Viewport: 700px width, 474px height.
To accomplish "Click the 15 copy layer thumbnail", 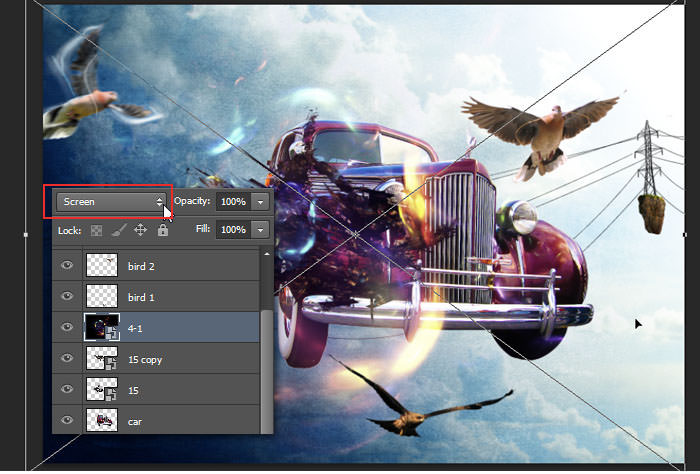I will point(102,358).
